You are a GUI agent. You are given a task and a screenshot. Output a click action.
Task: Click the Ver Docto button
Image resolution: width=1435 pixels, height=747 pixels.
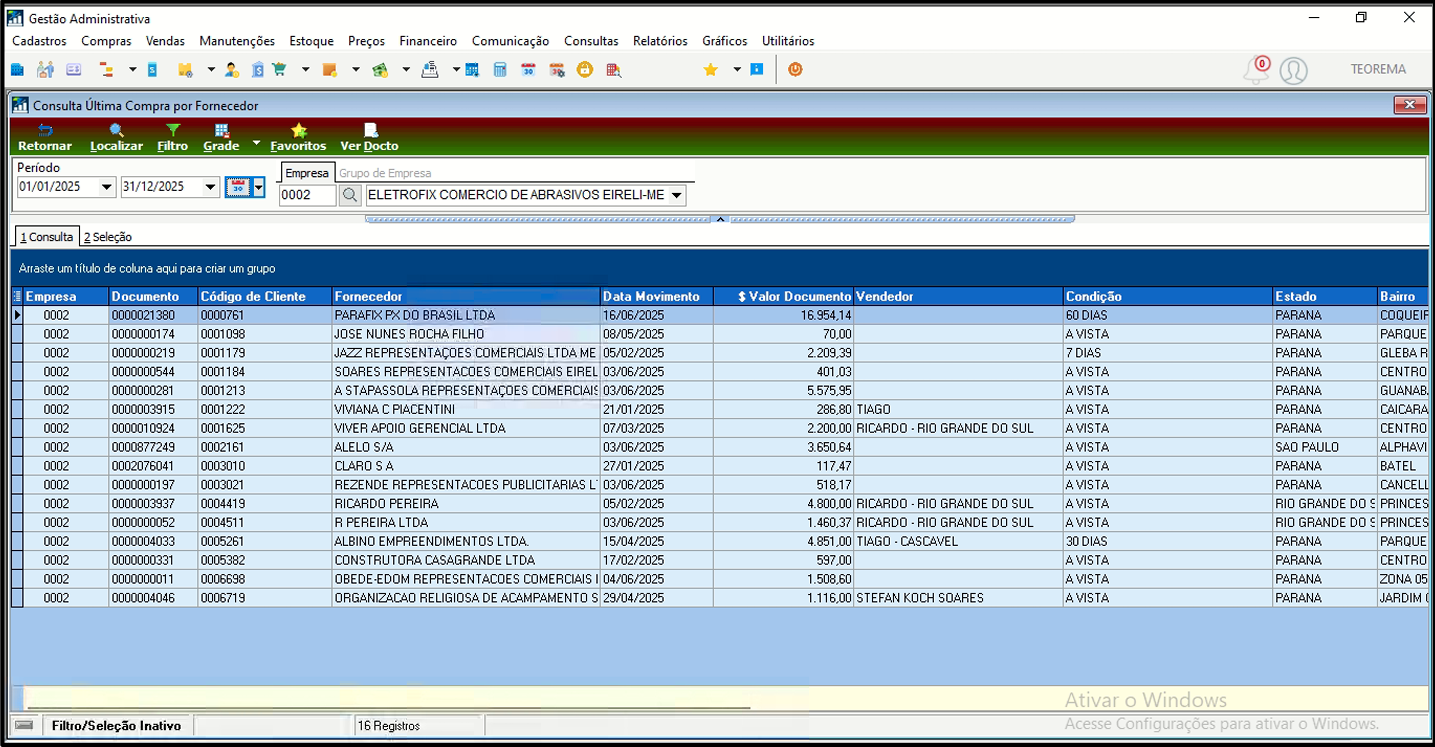(369, 137)
